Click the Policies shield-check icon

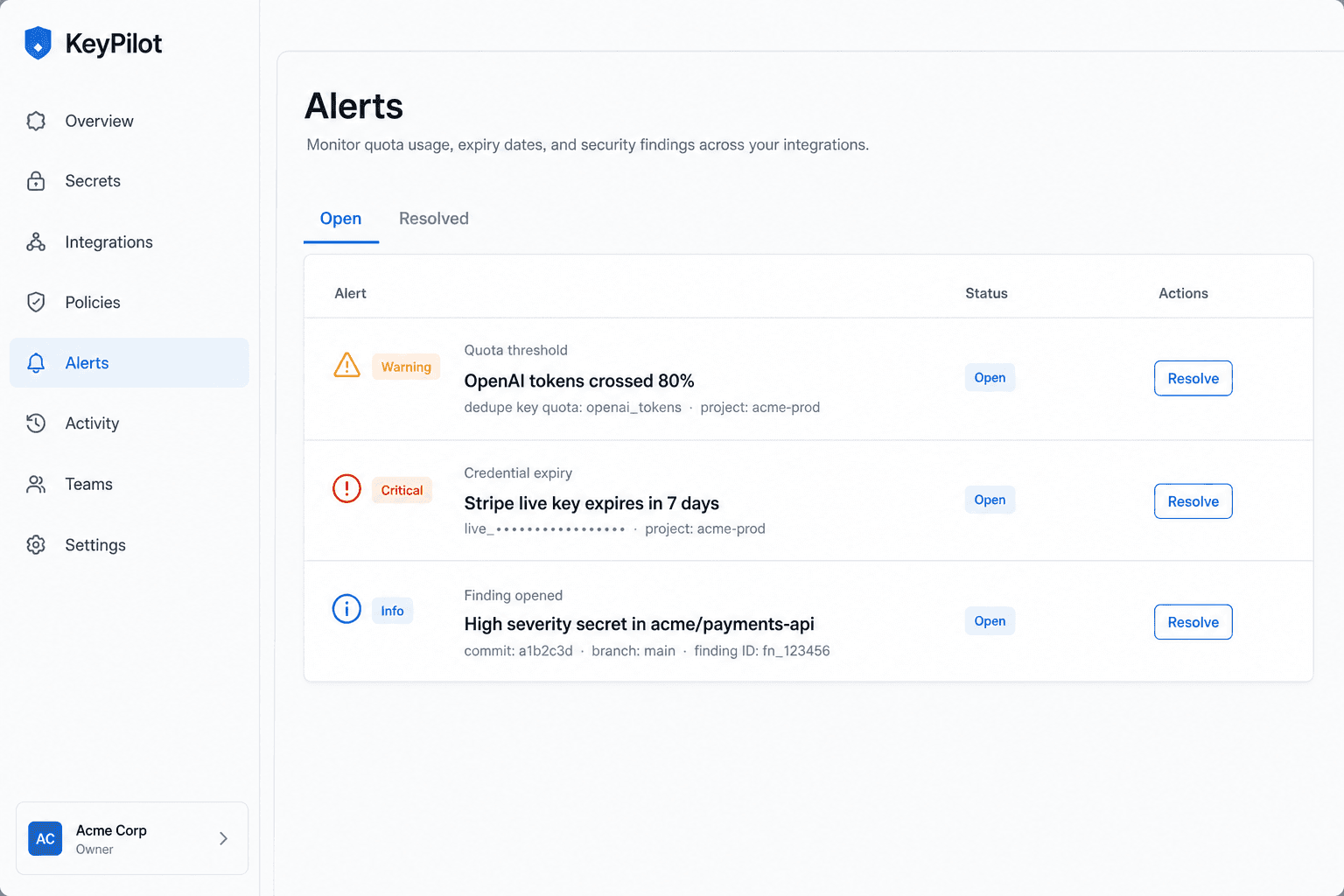point(36,302)
